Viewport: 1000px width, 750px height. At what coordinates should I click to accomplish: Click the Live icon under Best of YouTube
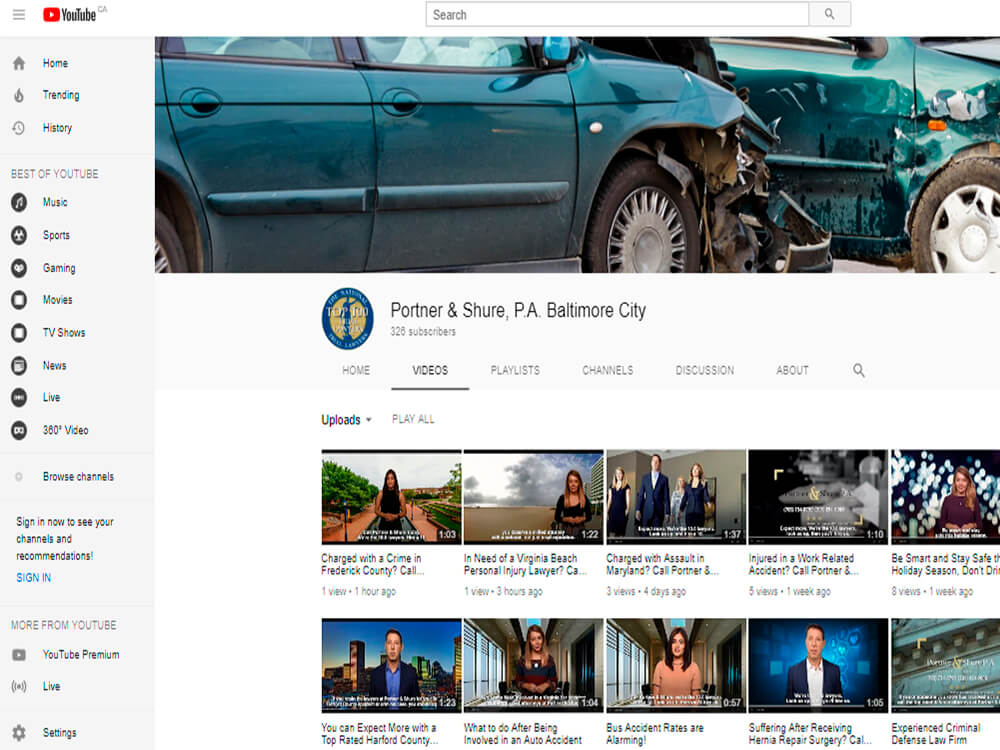coord(19,397)
